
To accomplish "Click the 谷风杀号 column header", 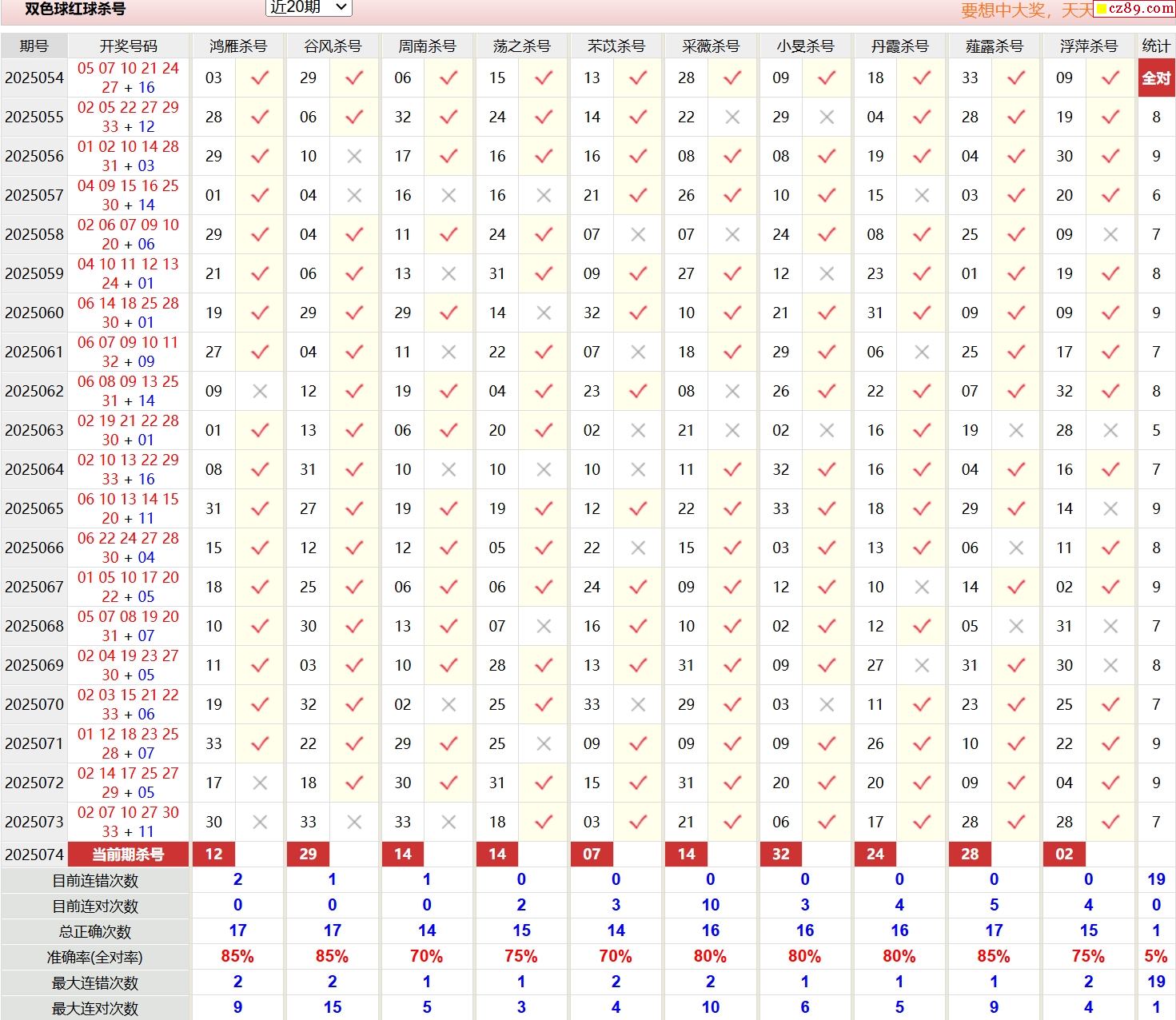I will tap(332, 46).
